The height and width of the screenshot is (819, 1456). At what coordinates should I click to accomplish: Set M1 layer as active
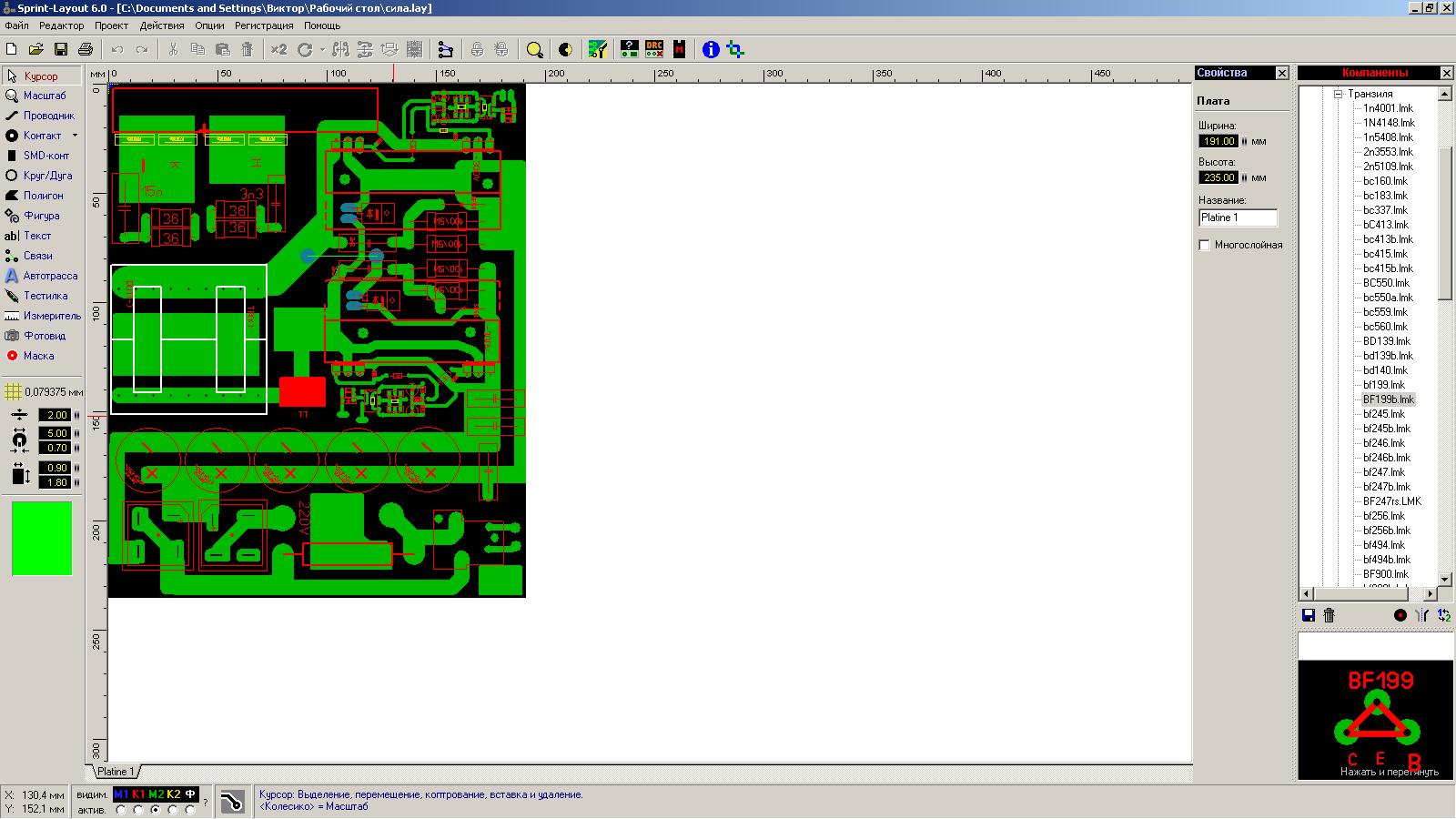click(x=121, y=809)
